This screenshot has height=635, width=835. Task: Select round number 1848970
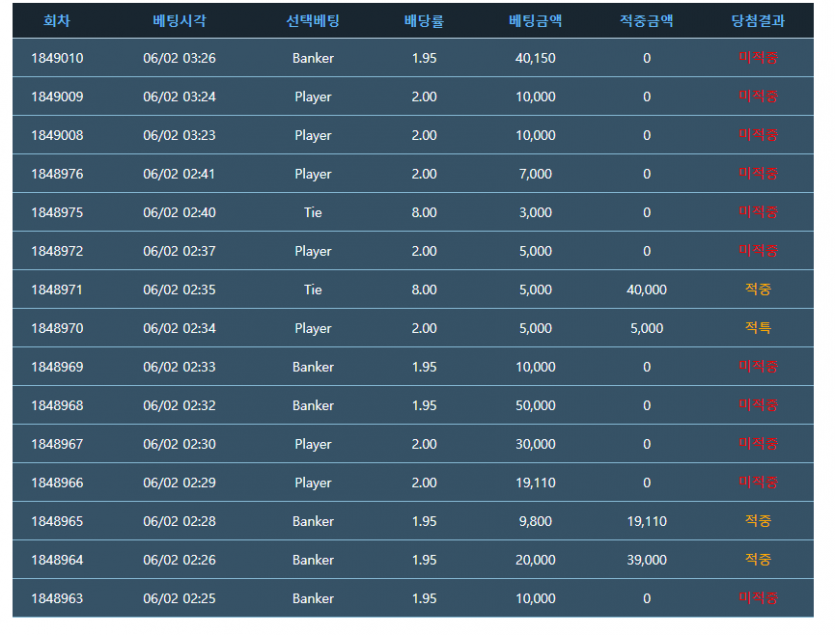[57, 328]
